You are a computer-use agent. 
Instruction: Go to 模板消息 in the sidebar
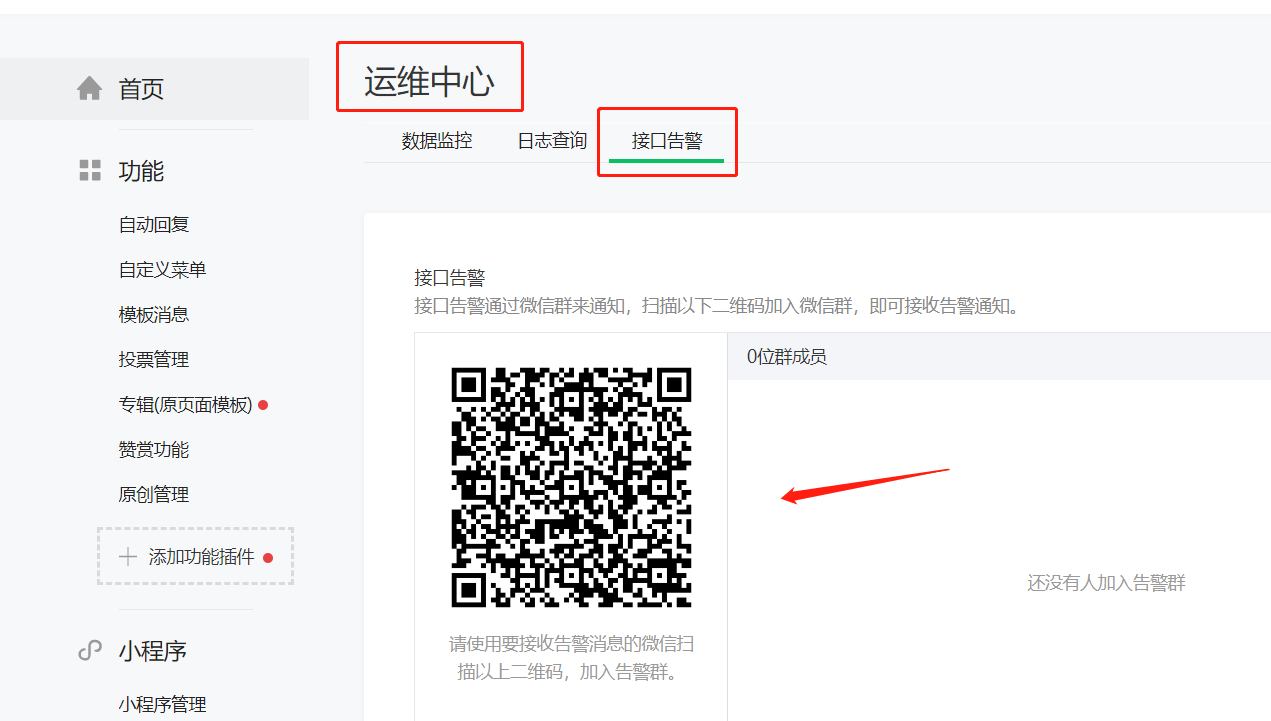click(154, 315)
